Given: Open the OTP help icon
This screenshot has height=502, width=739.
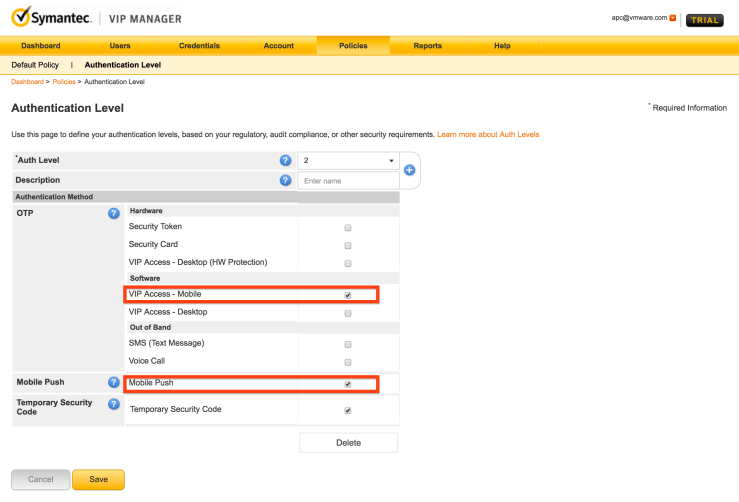Looking at the screenshot, I should pyautogui.click(x=114, y=213).
